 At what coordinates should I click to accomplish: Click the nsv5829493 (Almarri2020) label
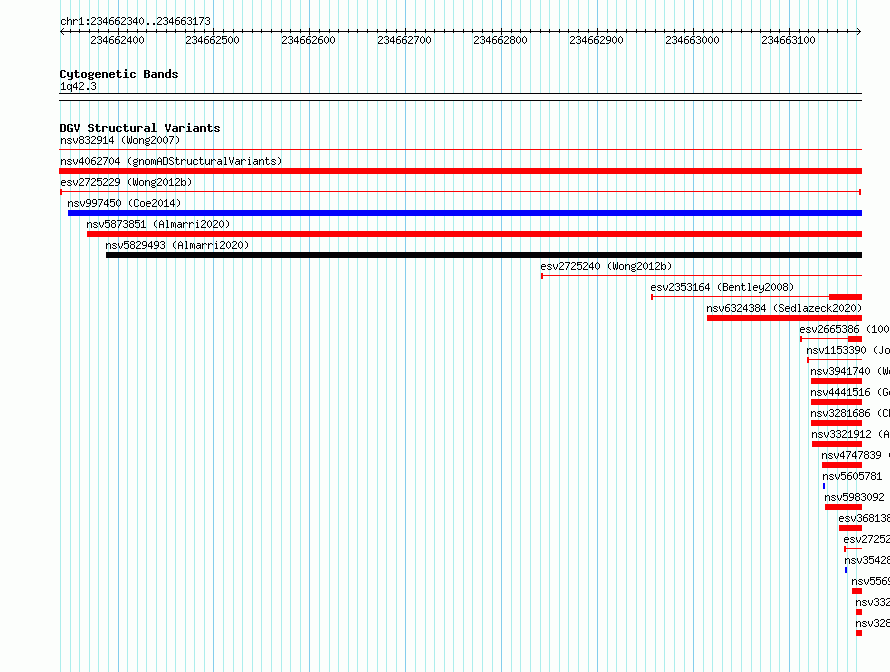pos(177,245)
